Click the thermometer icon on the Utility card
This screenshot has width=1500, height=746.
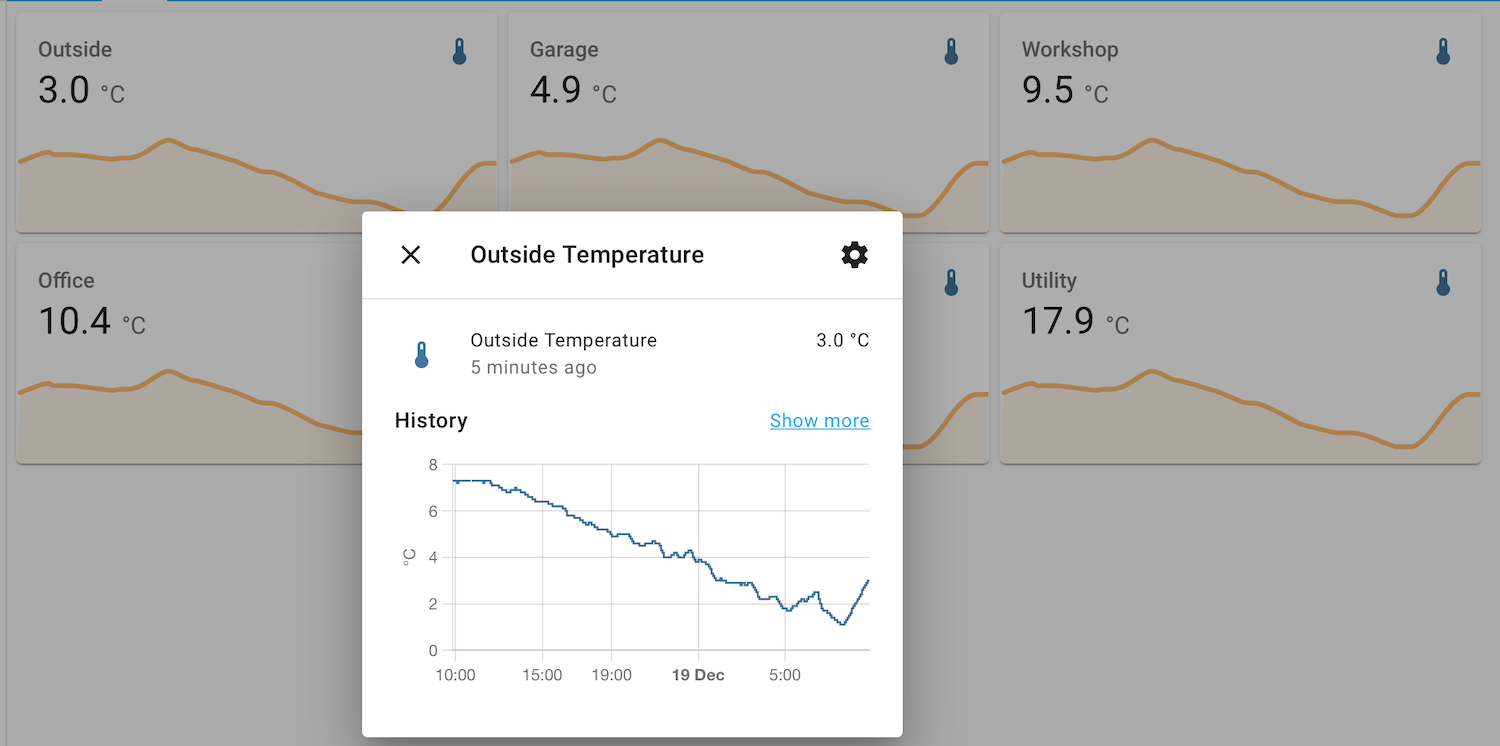tap(1442, 282)
